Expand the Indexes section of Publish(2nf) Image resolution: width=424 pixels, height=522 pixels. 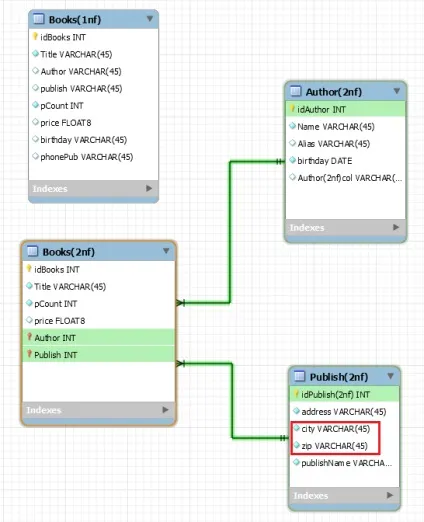click(389, 495)
